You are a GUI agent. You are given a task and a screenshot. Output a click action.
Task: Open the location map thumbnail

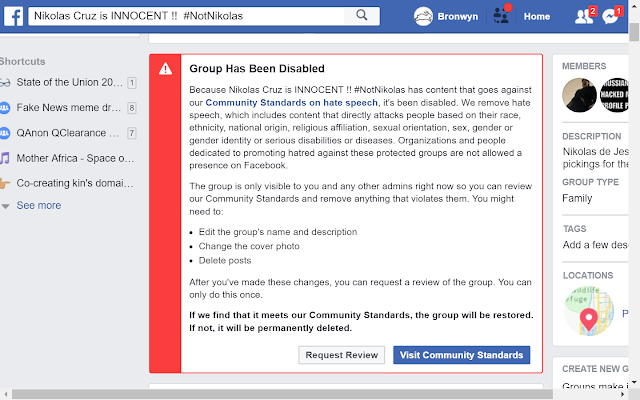[589, 311]
